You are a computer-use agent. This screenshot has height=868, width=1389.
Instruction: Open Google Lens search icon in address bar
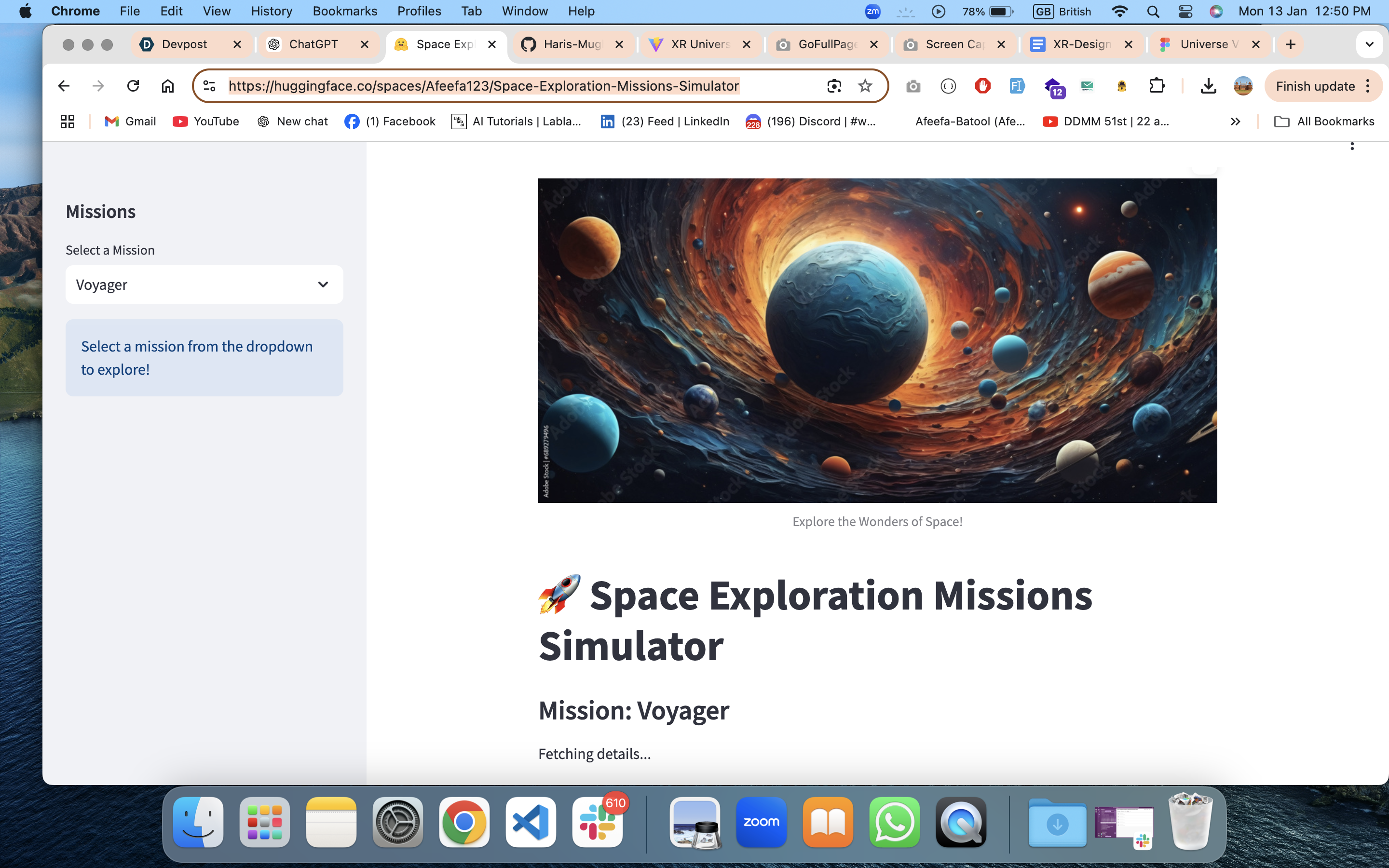pyautogui.click(x=834, y=86)
